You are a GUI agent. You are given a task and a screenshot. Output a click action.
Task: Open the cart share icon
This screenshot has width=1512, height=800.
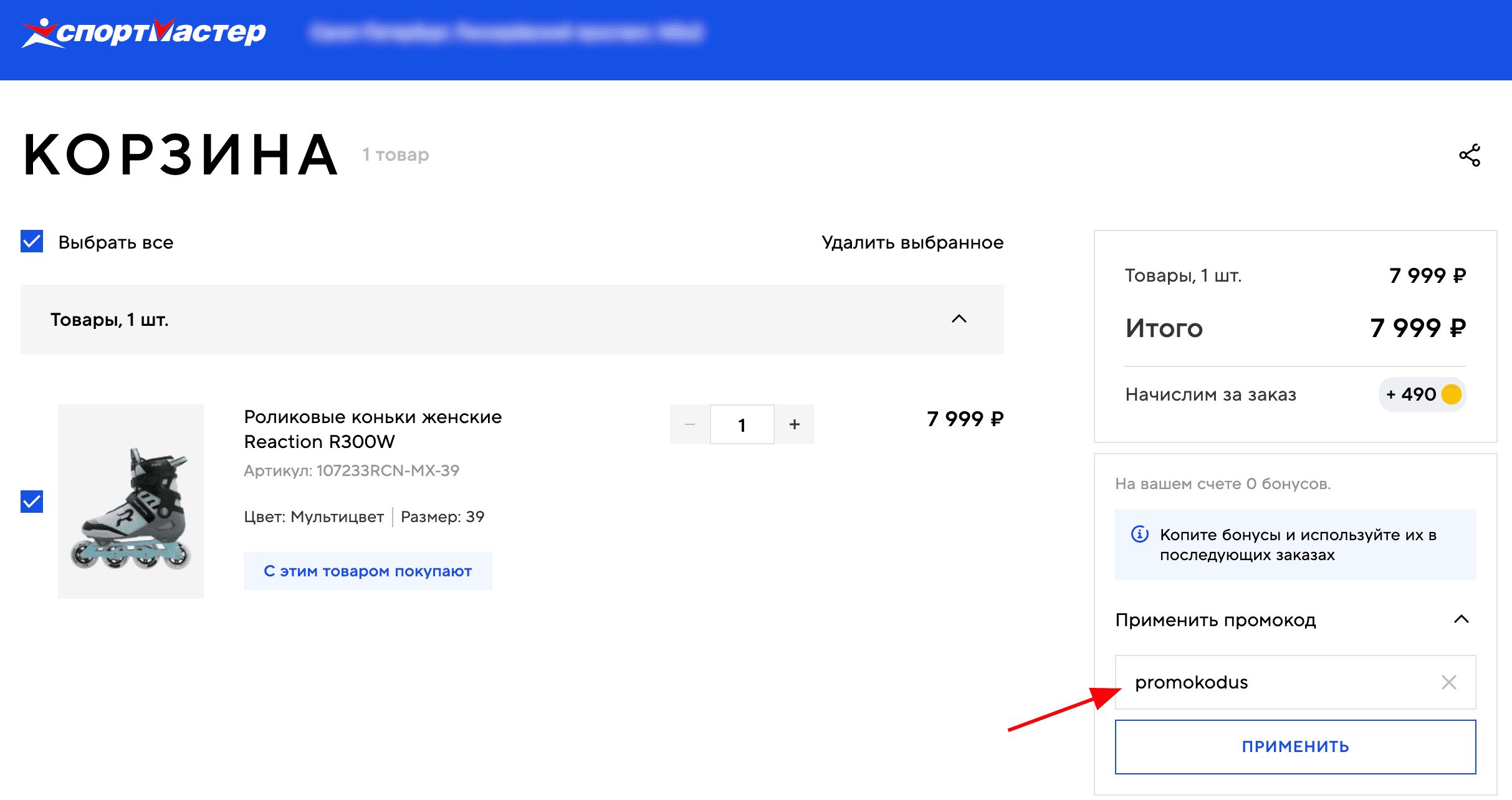pos(1470,156)
